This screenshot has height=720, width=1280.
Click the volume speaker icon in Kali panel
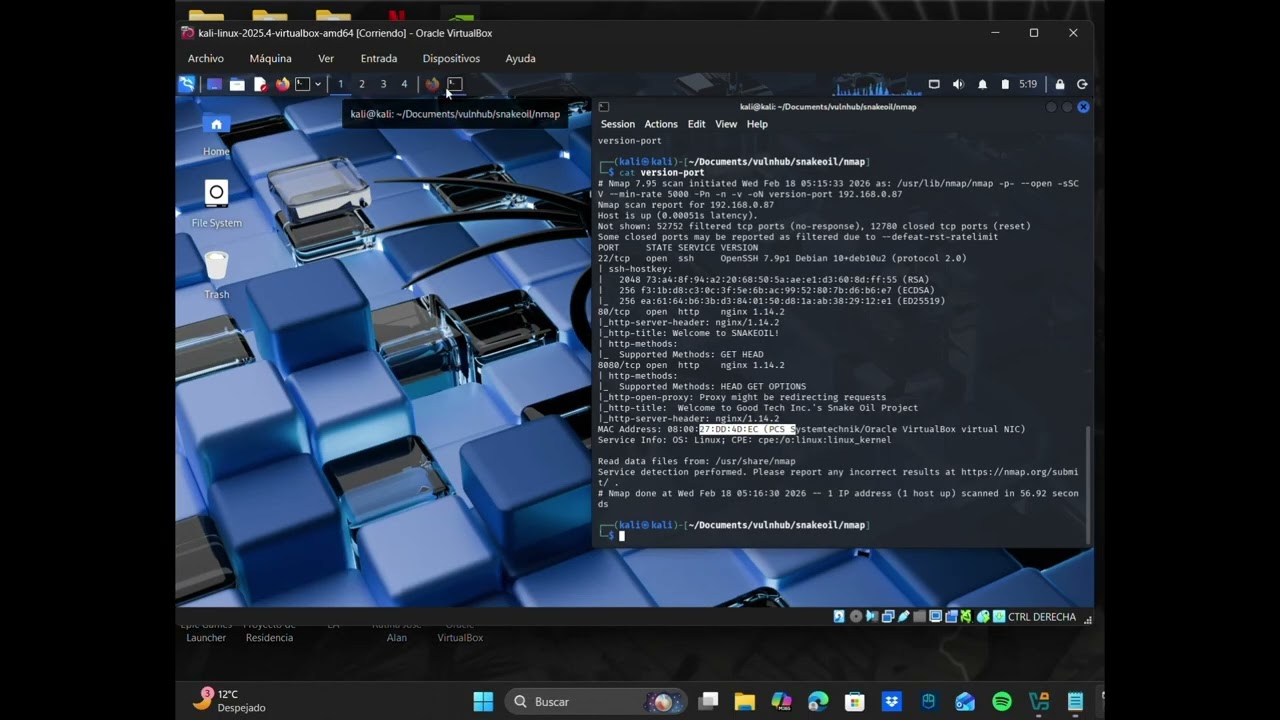[958, 84]
